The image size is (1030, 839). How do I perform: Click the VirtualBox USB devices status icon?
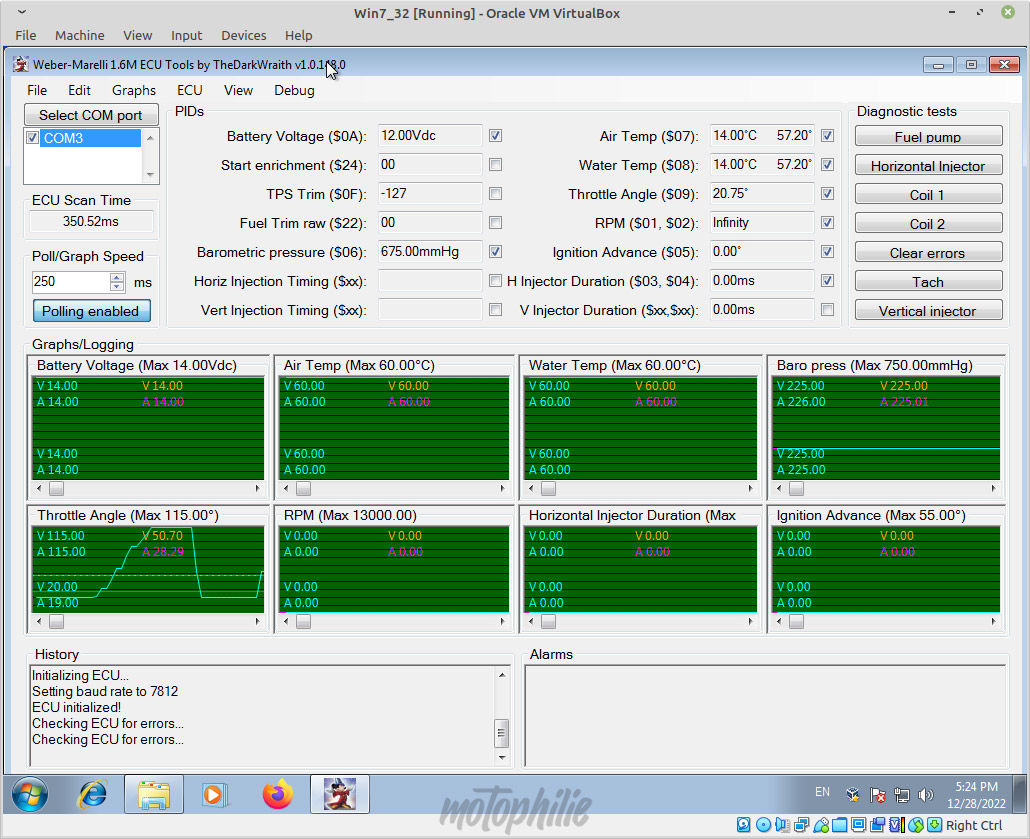pyautogui.click(x=820, y=825)
